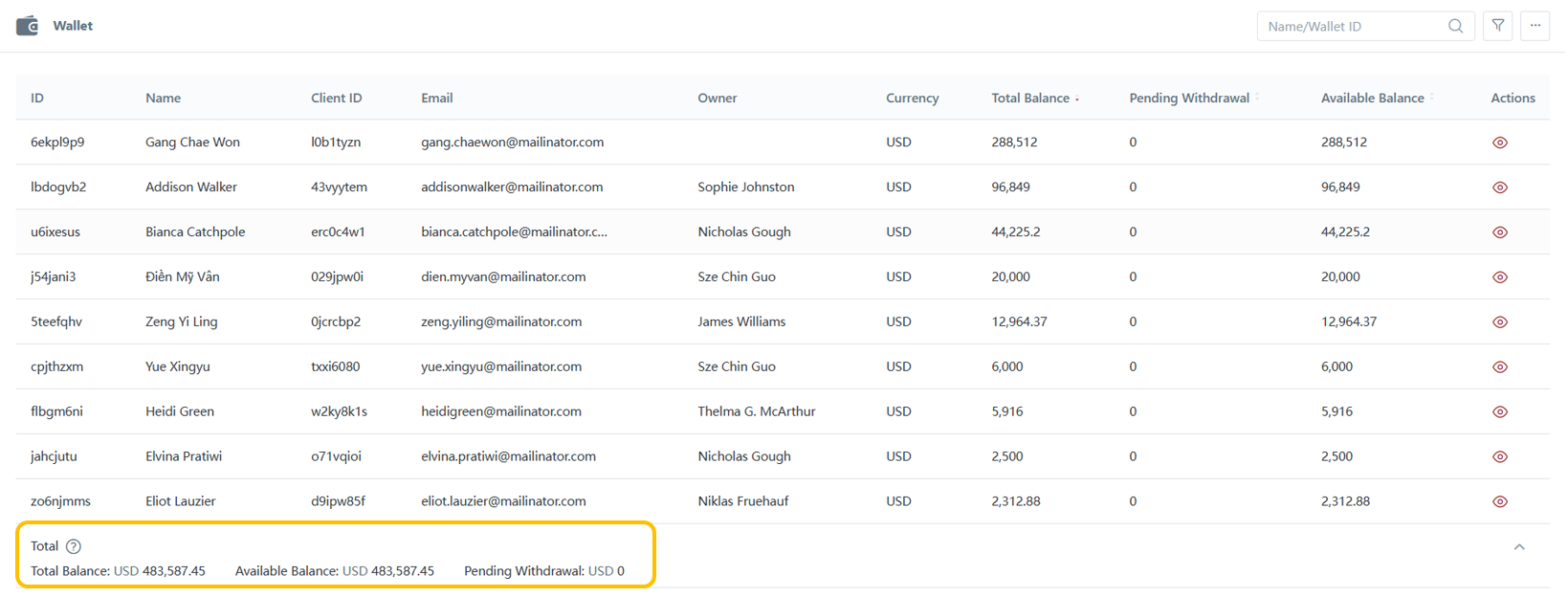Click the Name/Wallet ID search field
1568x597 pixels.
click(1352, 27)
